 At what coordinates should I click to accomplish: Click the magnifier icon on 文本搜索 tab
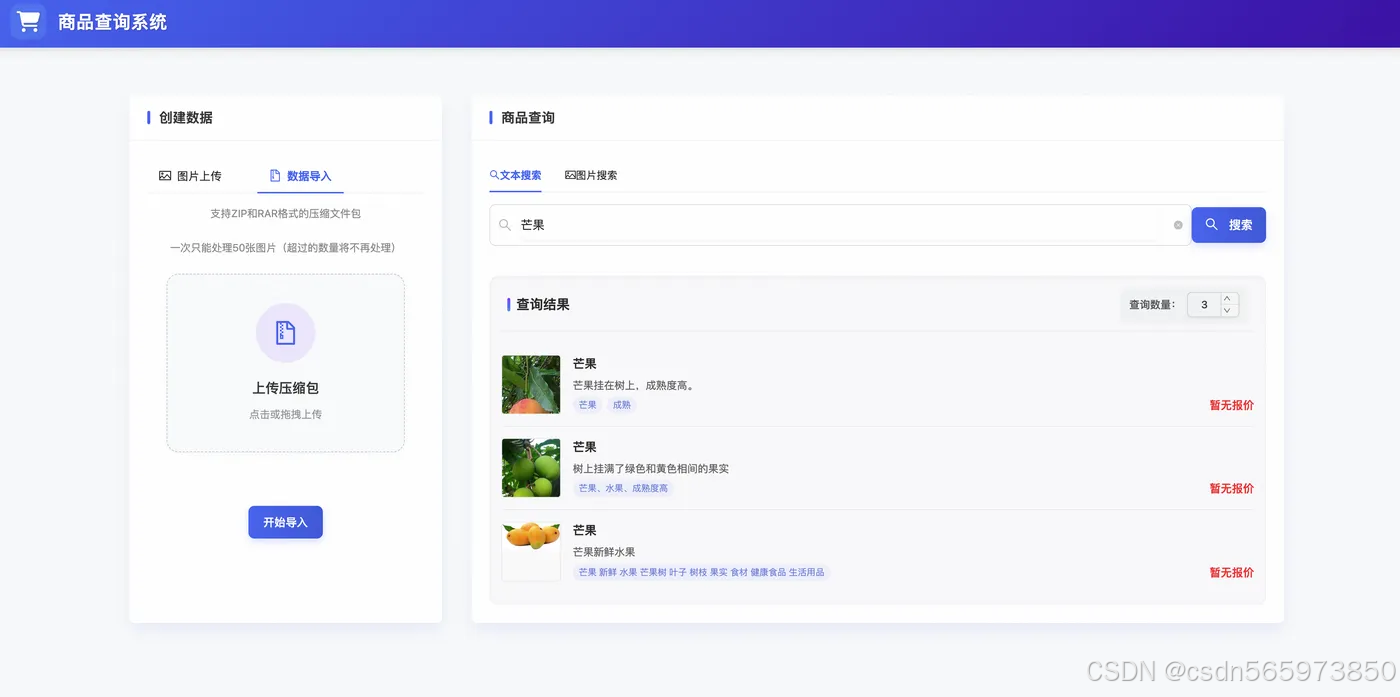pyautogui.click(x=493, y=175)
